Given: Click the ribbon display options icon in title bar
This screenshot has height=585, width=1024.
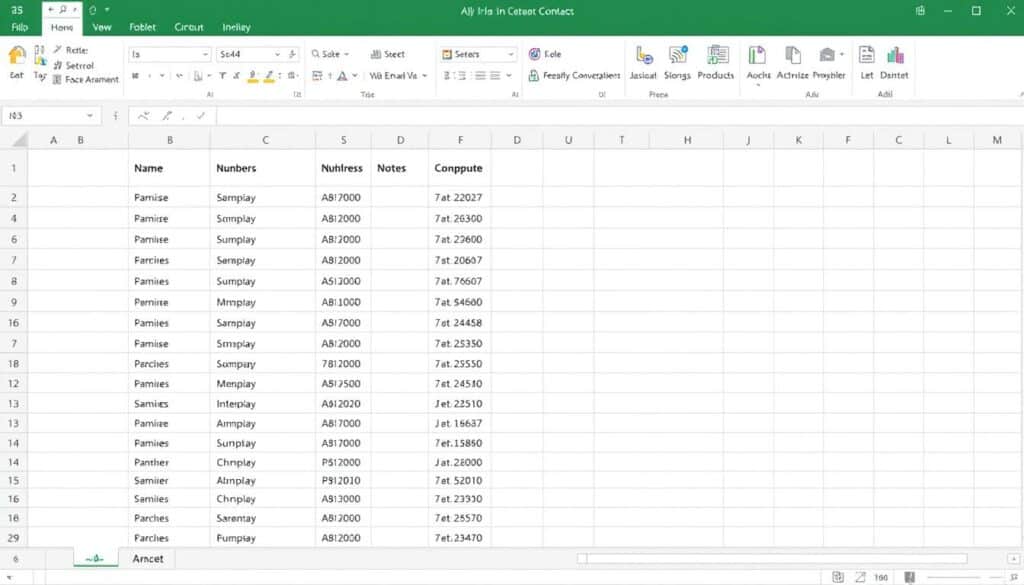Looking at the screenshot, I should click(920, 10).
